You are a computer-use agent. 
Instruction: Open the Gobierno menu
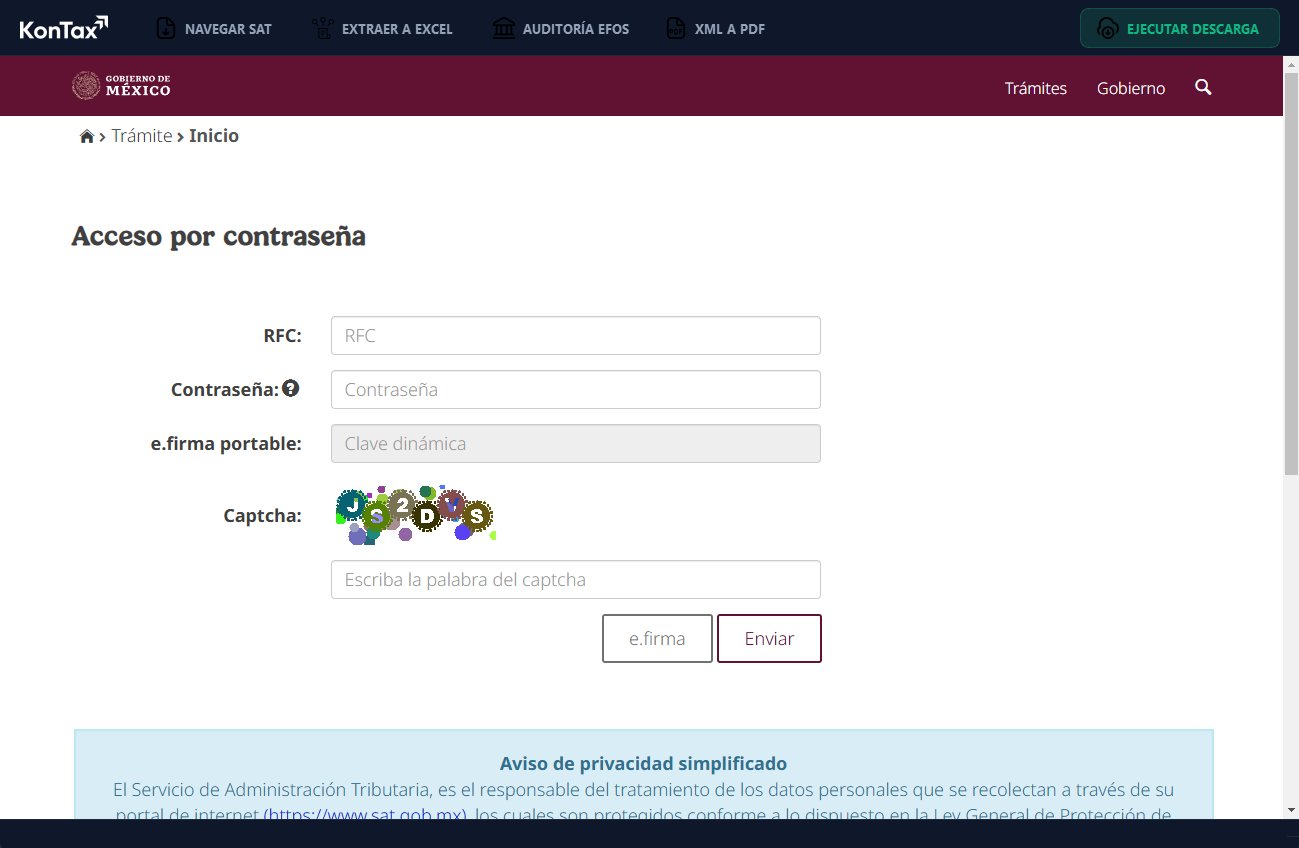pos(1130,88)
